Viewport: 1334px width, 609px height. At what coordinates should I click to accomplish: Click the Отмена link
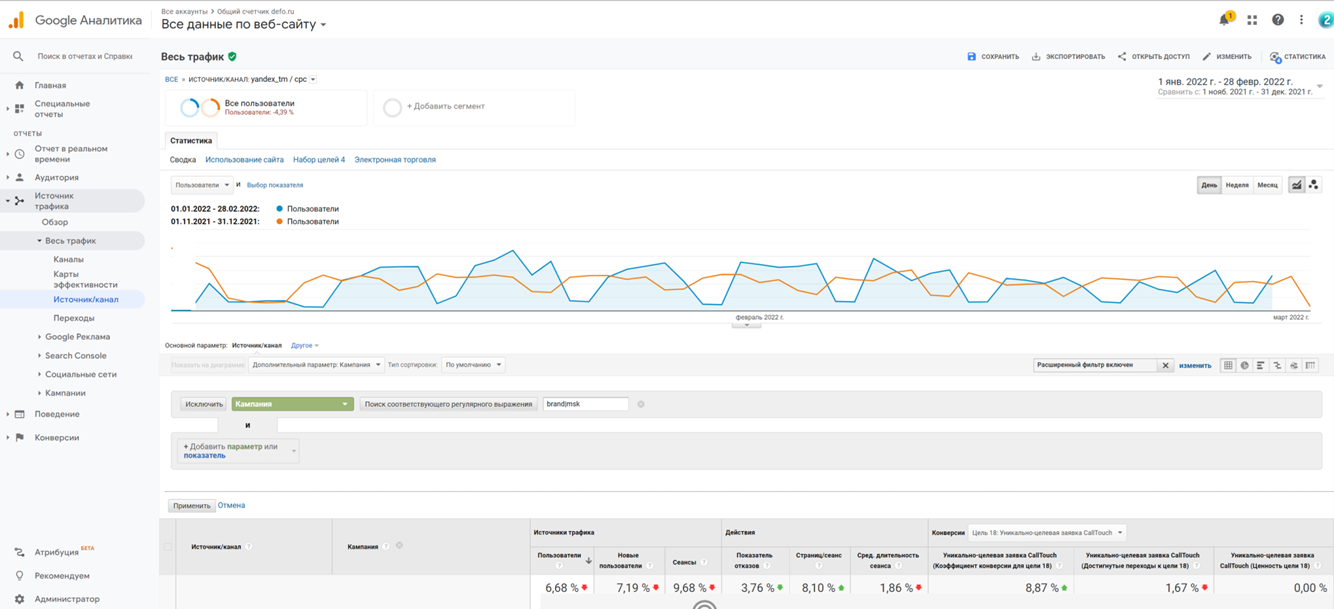pos(231,506)
